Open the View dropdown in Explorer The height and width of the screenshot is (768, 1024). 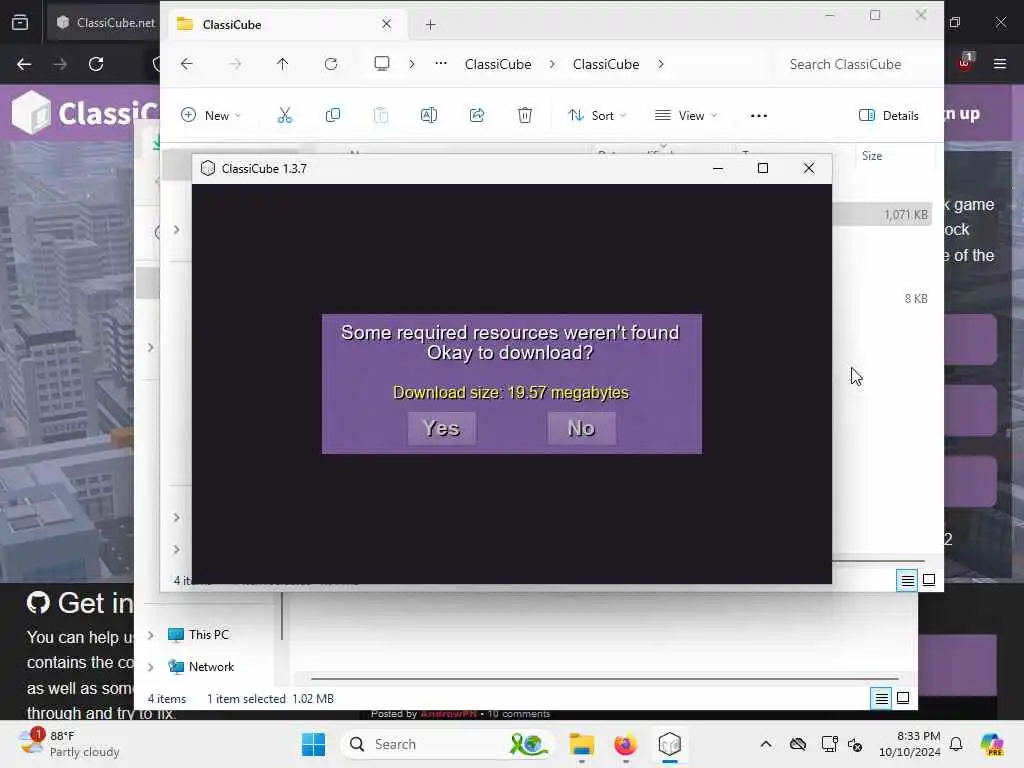686,116
